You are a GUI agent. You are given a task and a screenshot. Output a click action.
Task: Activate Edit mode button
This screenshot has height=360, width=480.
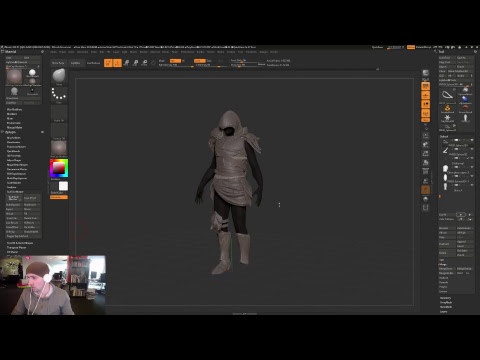(108, 63)
